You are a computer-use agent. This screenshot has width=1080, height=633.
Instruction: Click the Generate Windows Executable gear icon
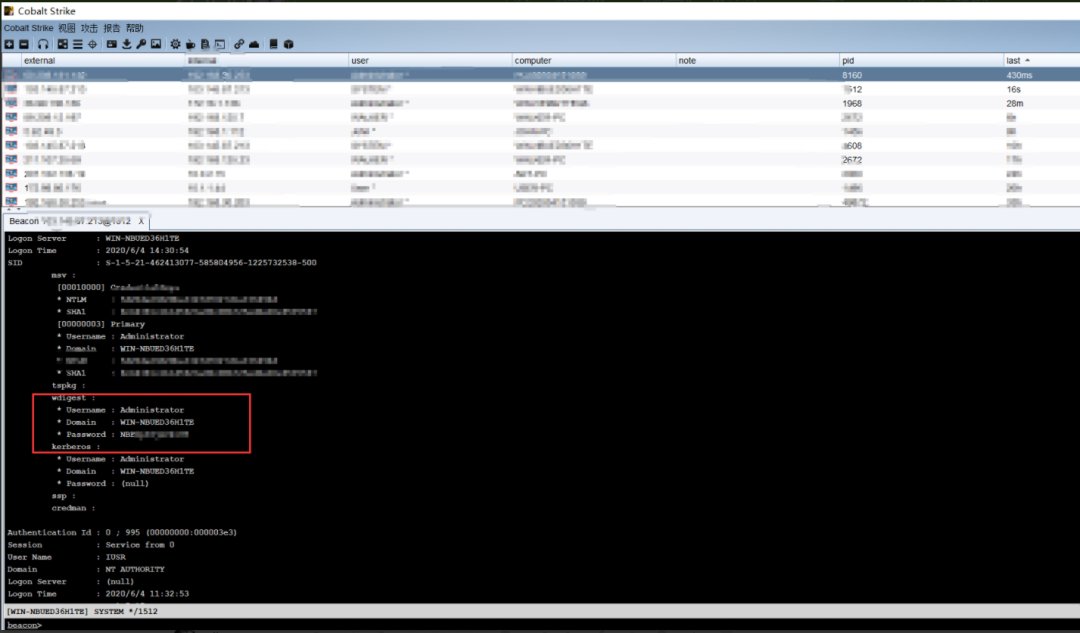(176, 44)
